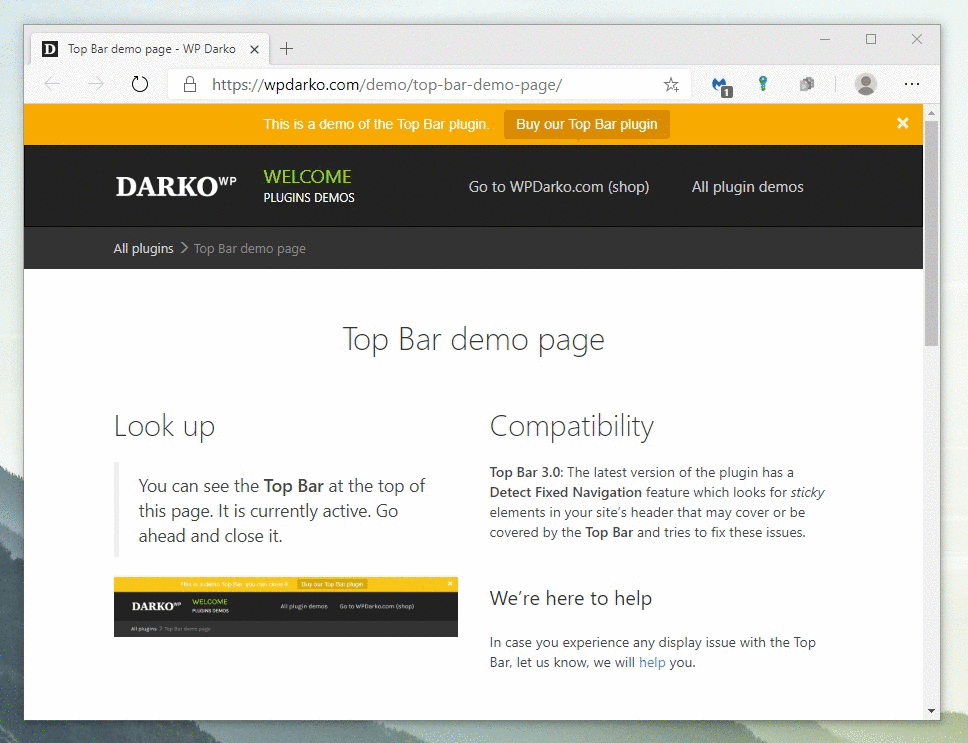The image size is (968, 743).
Task: Open the browser profile avatar
Action: click(x=866, y=84)
